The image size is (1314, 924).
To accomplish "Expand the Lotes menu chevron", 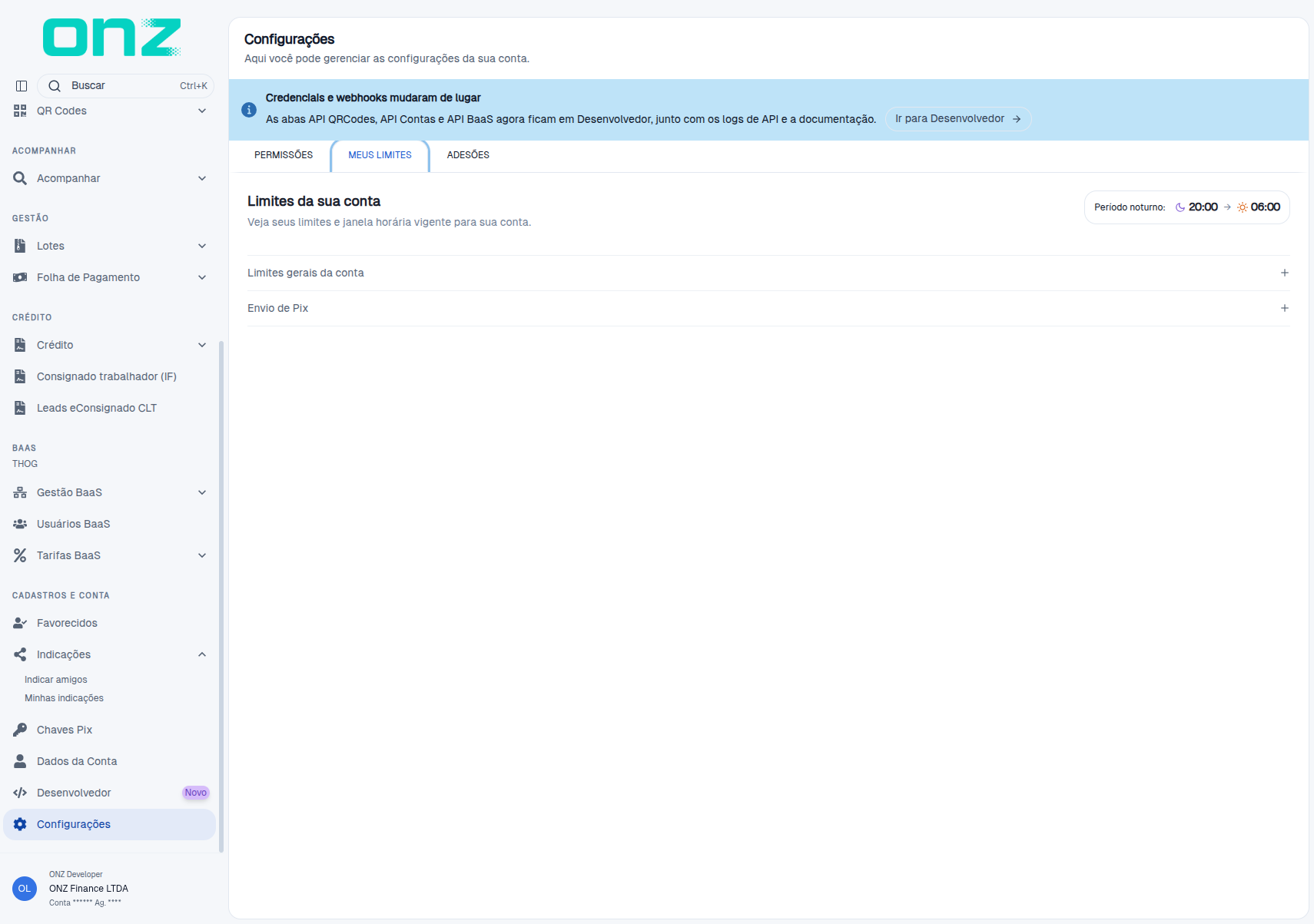I will [x=202, y=246].
